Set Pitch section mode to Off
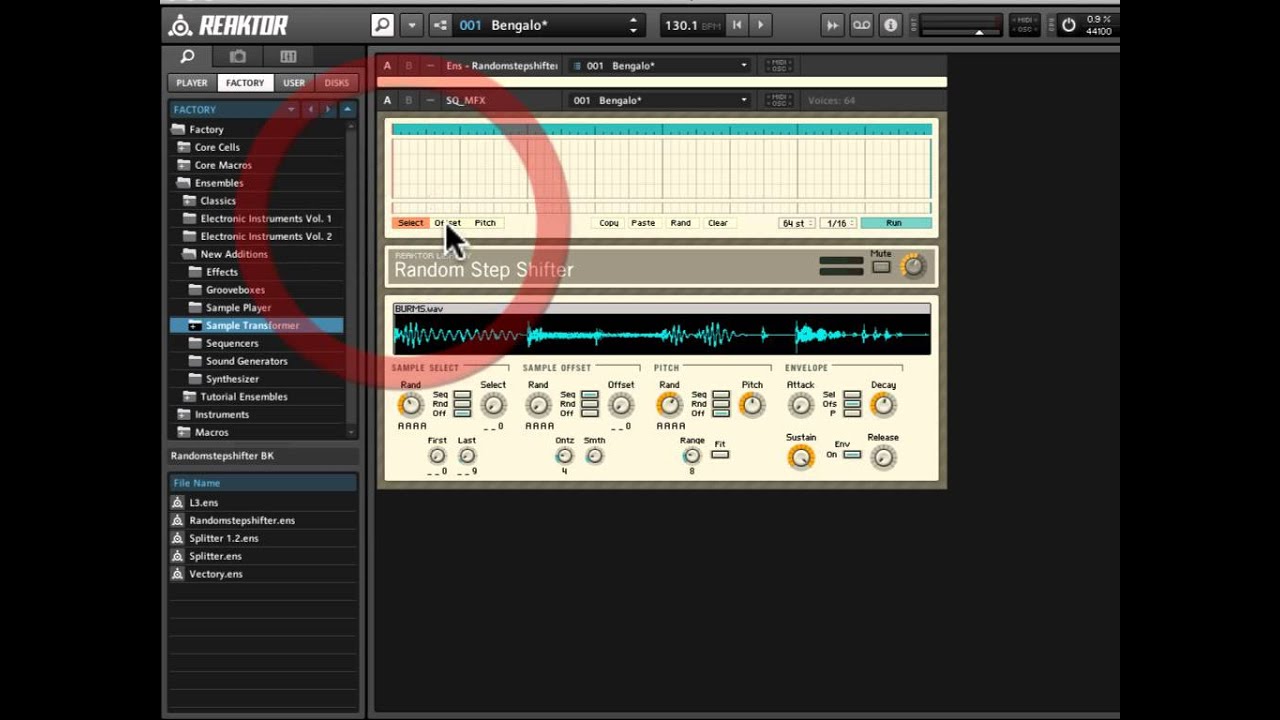The height and width of the screenshot is (720, 1280). (721, 413)
